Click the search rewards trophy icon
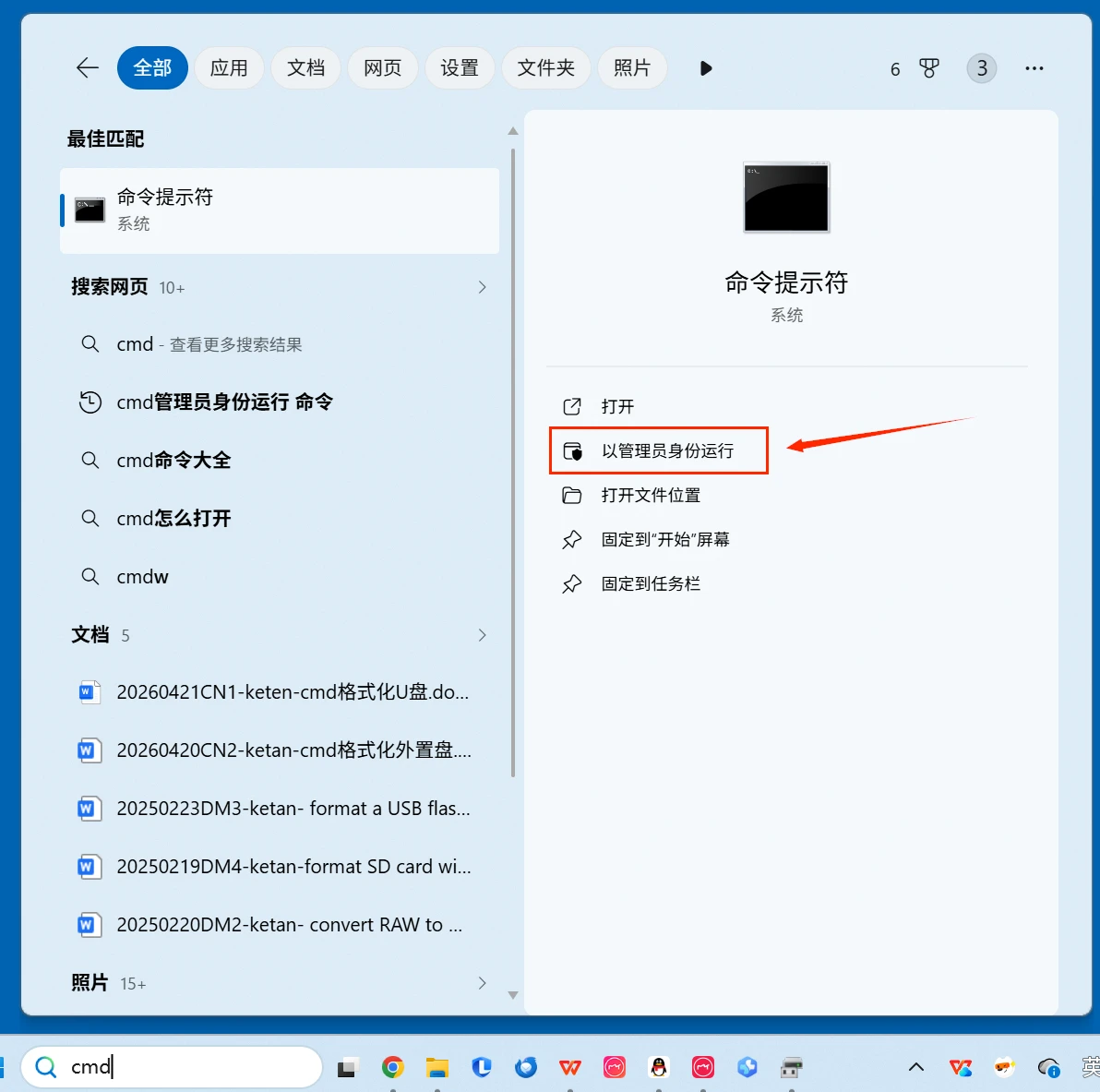The width and height of the screenshot is (1100, 1092). (x=929, y=67)
